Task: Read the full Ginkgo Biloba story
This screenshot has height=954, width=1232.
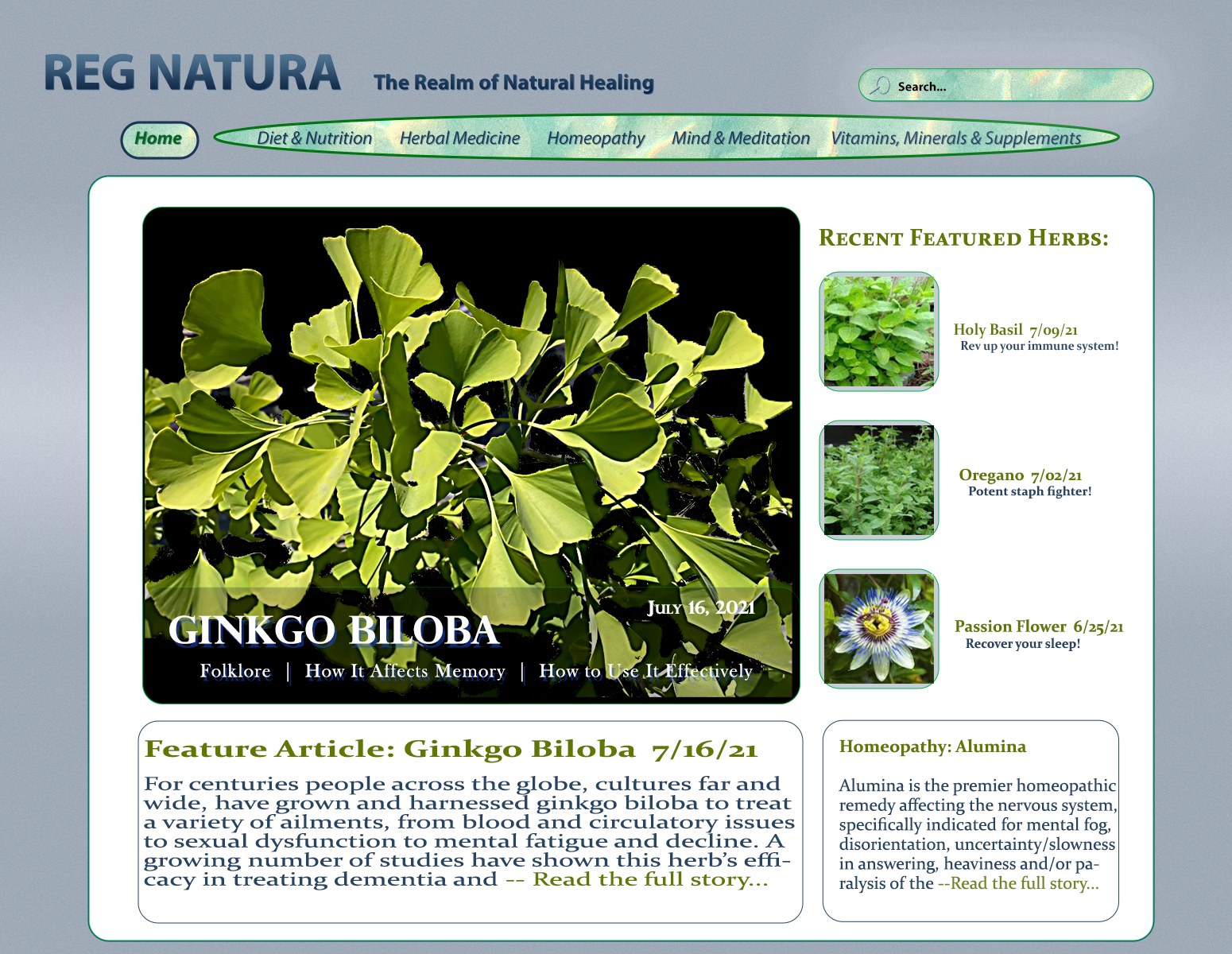Action: (x=649, y=879)
